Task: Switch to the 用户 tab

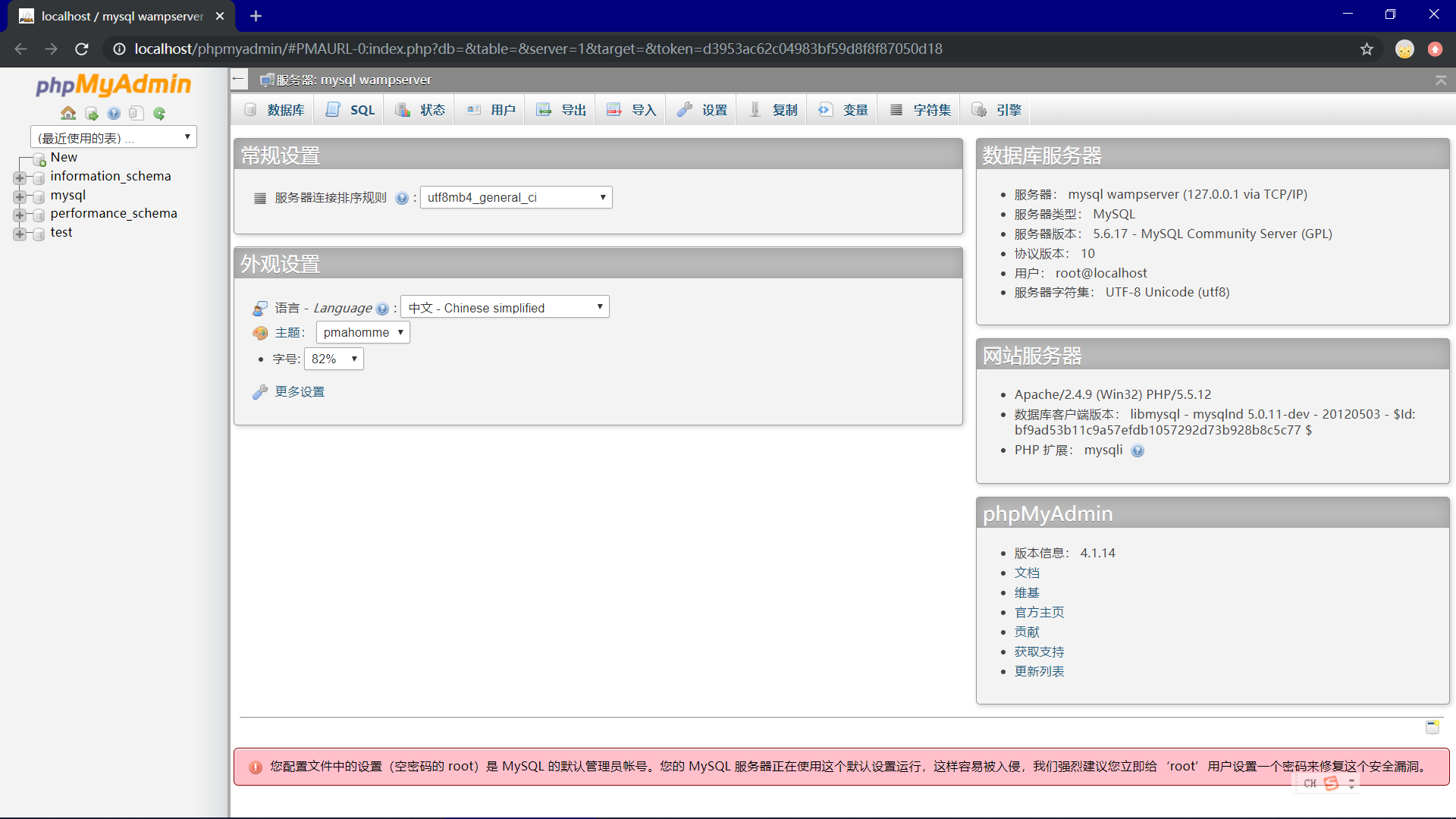Action: coord(491,110)
